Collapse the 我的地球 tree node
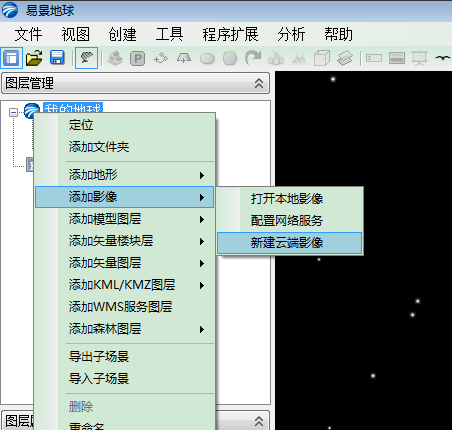Image resolution: width=452 pixels, height=430 pixels. (13, 112)
